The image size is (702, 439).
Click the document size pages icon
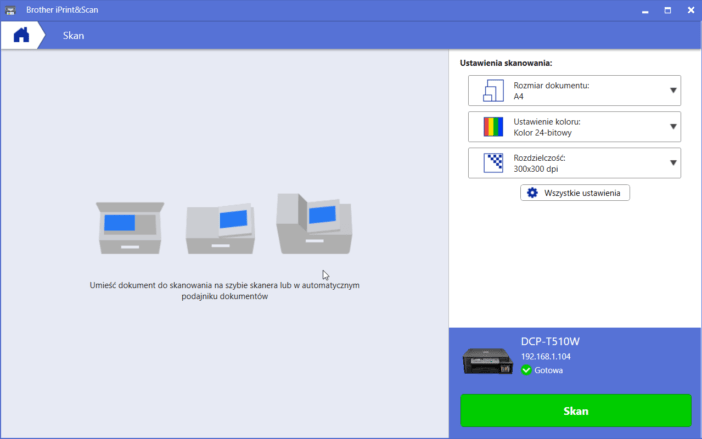click(x=493, y=90)
